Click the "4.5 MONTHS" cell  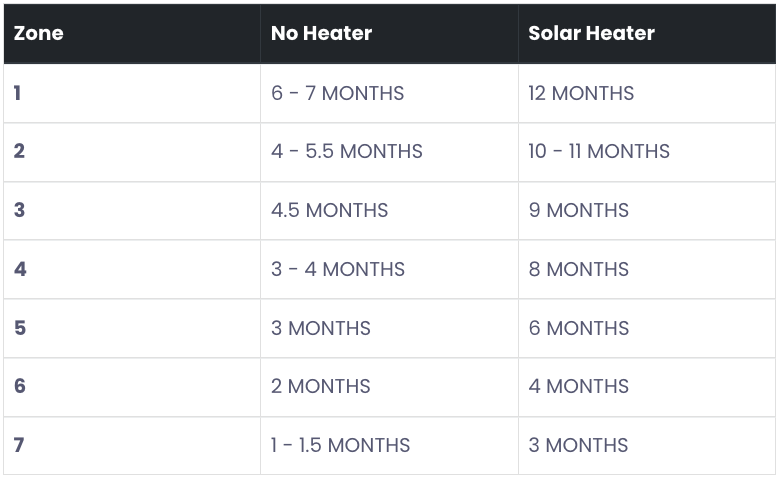coord(329,210)
